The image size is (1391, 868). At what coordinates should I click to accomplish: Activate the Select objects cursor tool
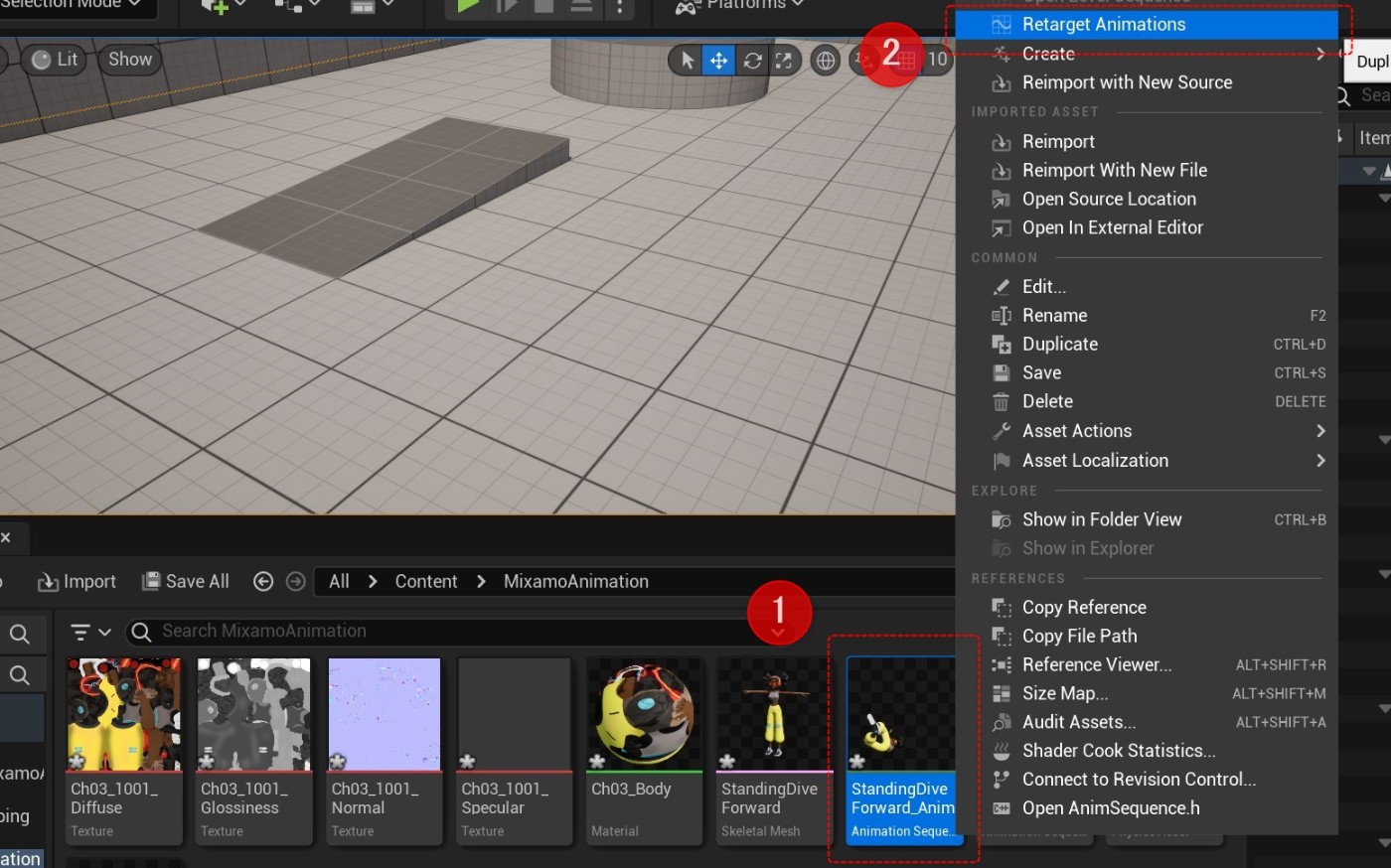click(687, 61)
